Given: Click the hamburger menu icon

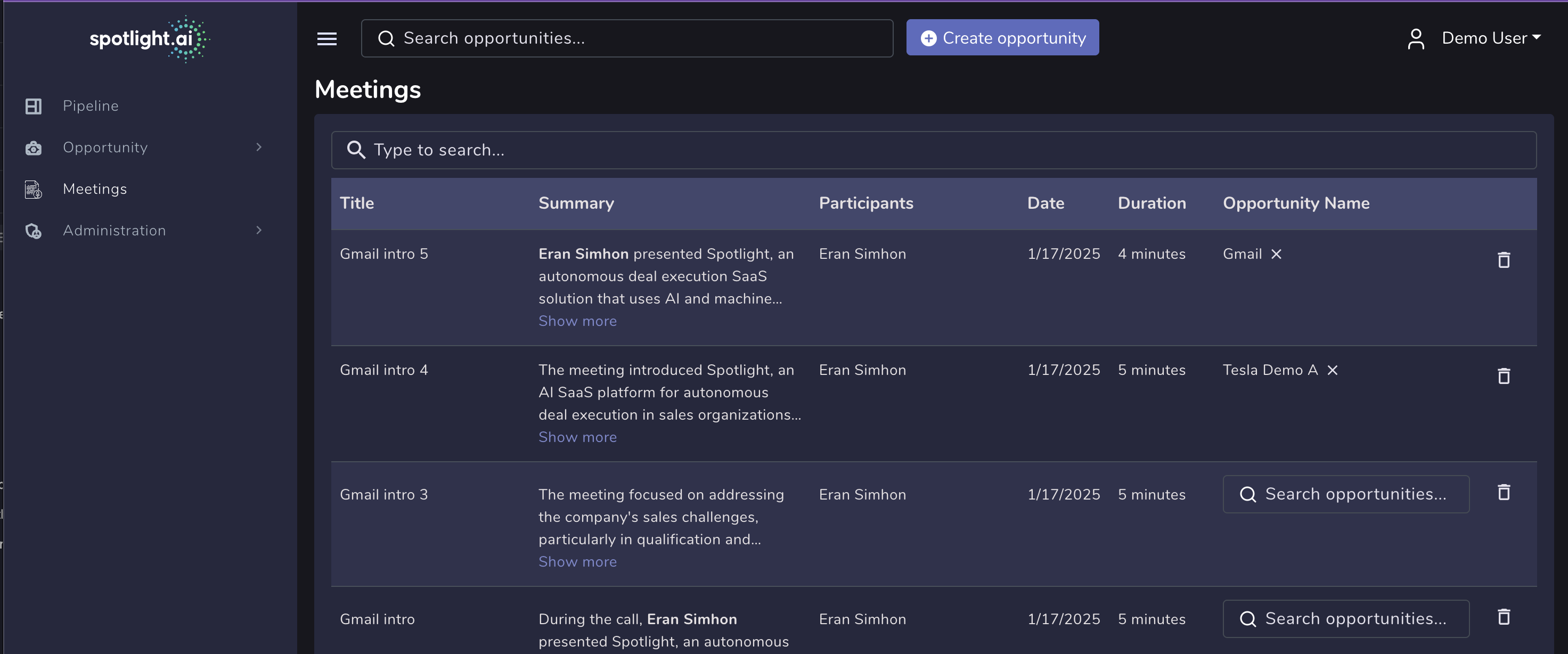Looking at the screenshot, I should point(327,38).
